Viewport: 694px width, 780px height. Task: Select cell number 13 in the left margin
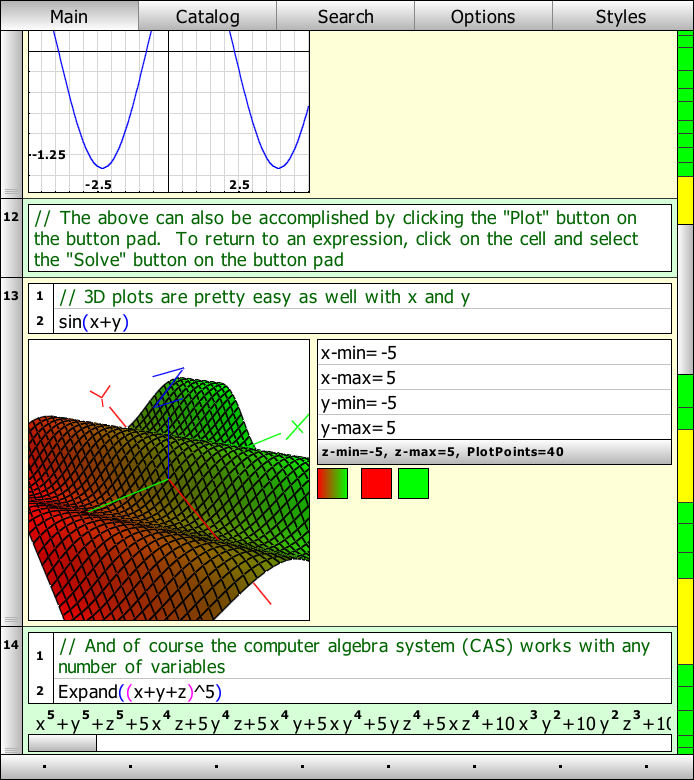coord(11,296)
